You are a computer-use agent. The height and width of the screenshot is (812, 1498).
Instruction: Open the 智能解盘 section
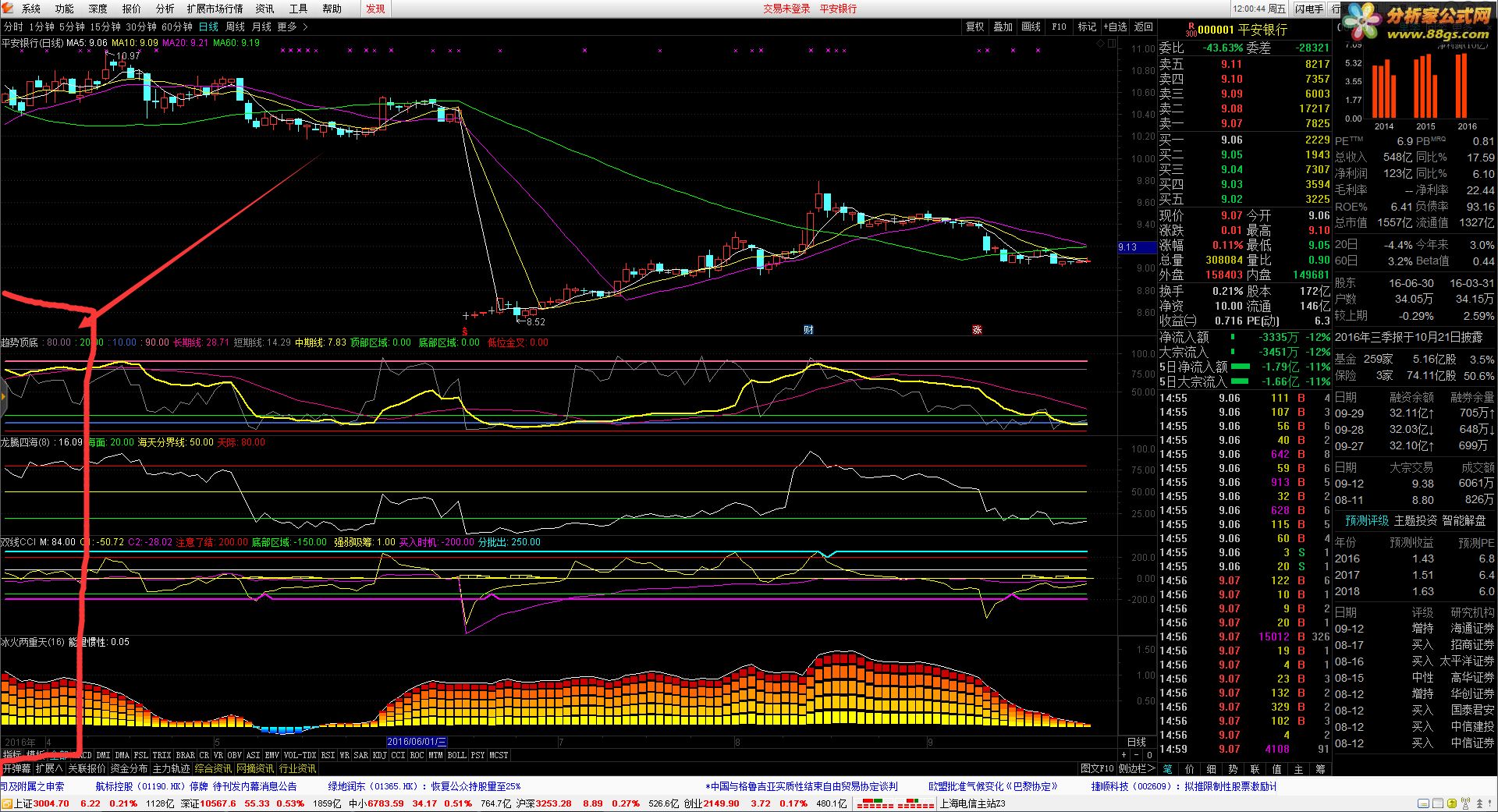click(x=1464, y=520)
